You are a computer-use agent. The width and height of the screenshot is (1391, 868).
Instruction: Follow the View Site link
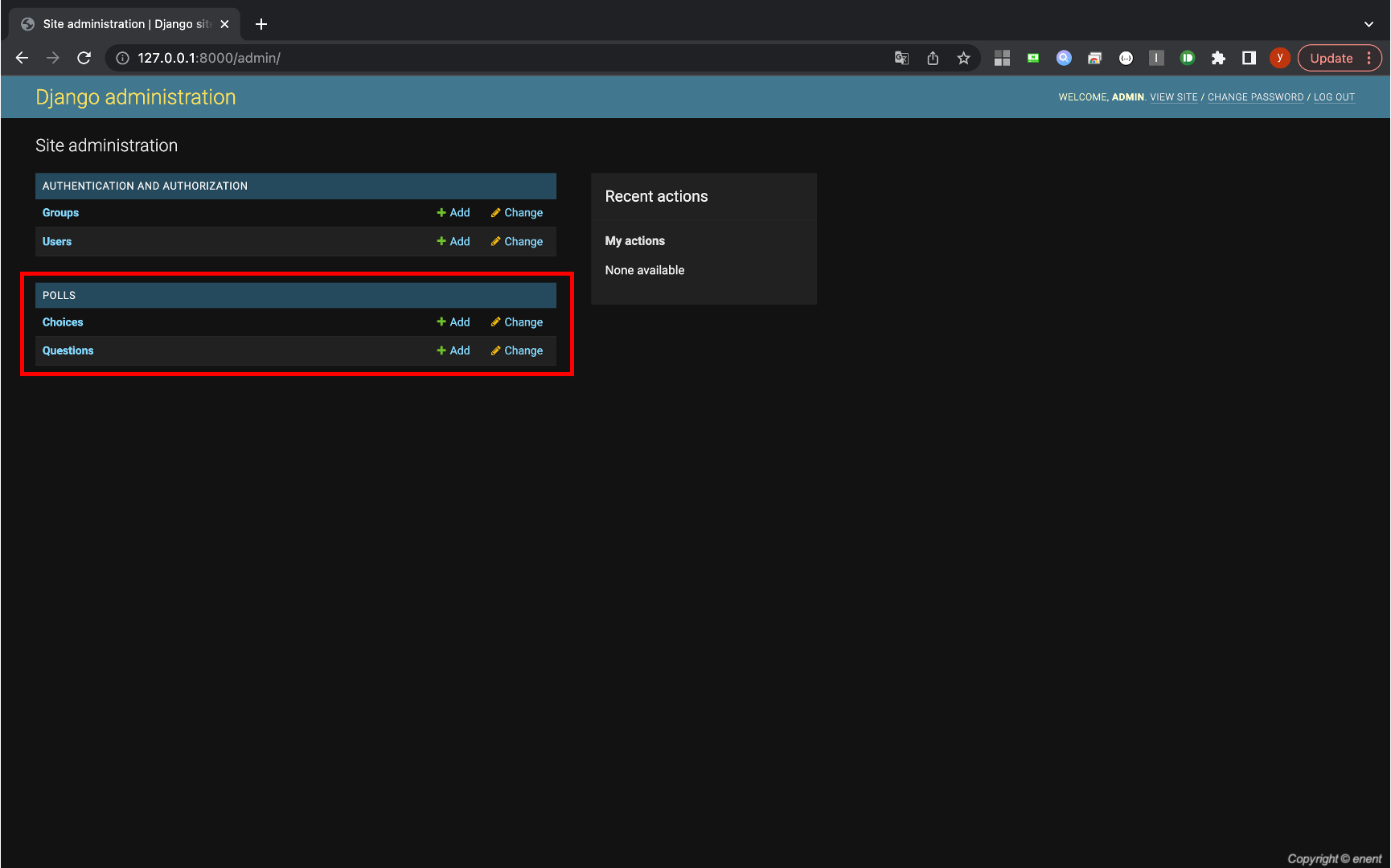(1174, 97)
